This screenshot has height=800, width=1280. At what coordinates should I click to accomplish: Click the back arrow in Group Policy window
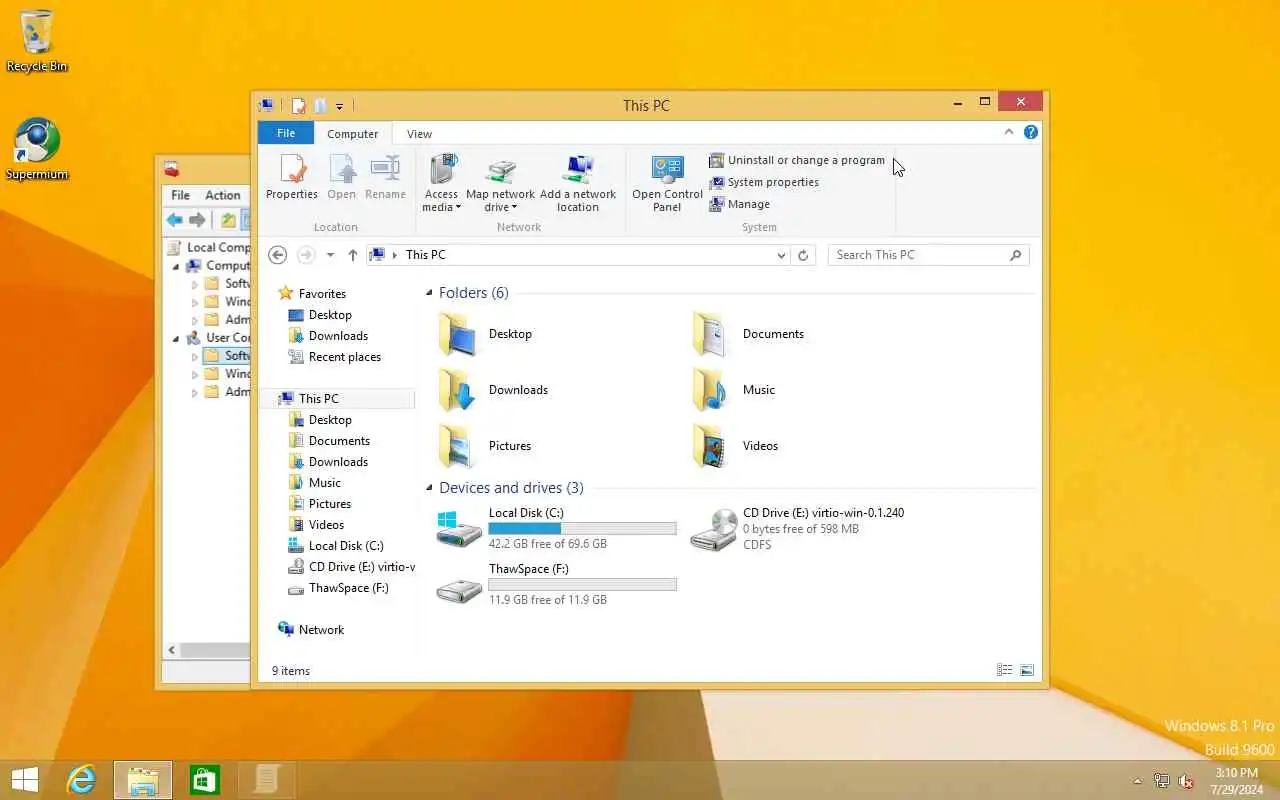point(175,220)
